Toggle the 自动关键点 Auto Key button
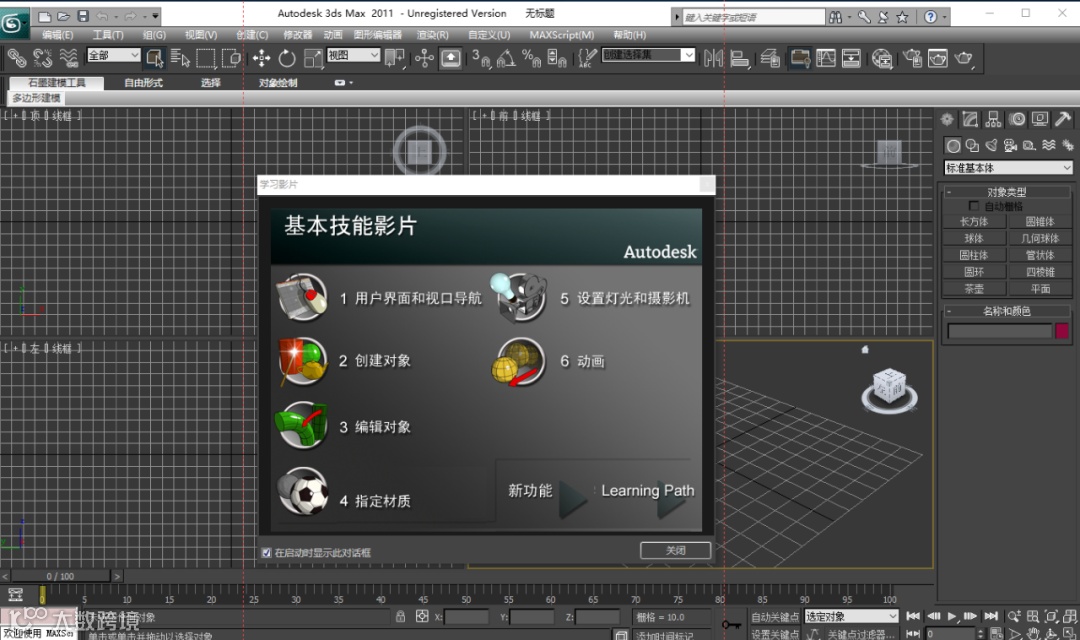1080x640 pixels. [776, 617]
